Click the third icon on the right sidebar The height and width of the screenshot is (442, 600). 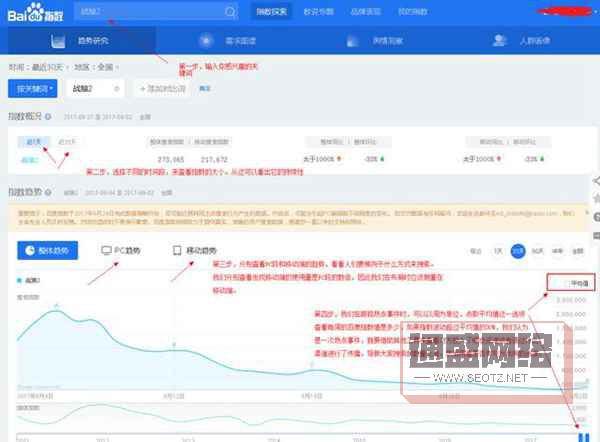click(x=596, y=217)
